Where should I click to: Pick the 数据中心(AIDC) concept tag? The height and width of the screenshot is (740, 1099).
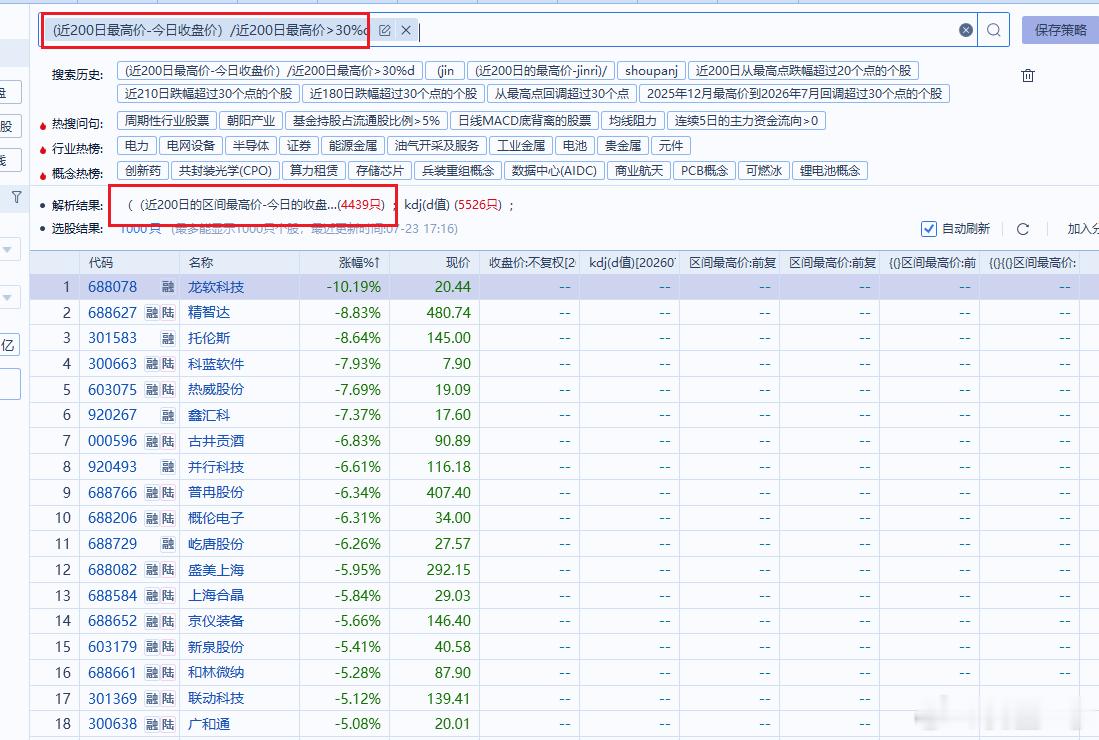pos(554,171)
